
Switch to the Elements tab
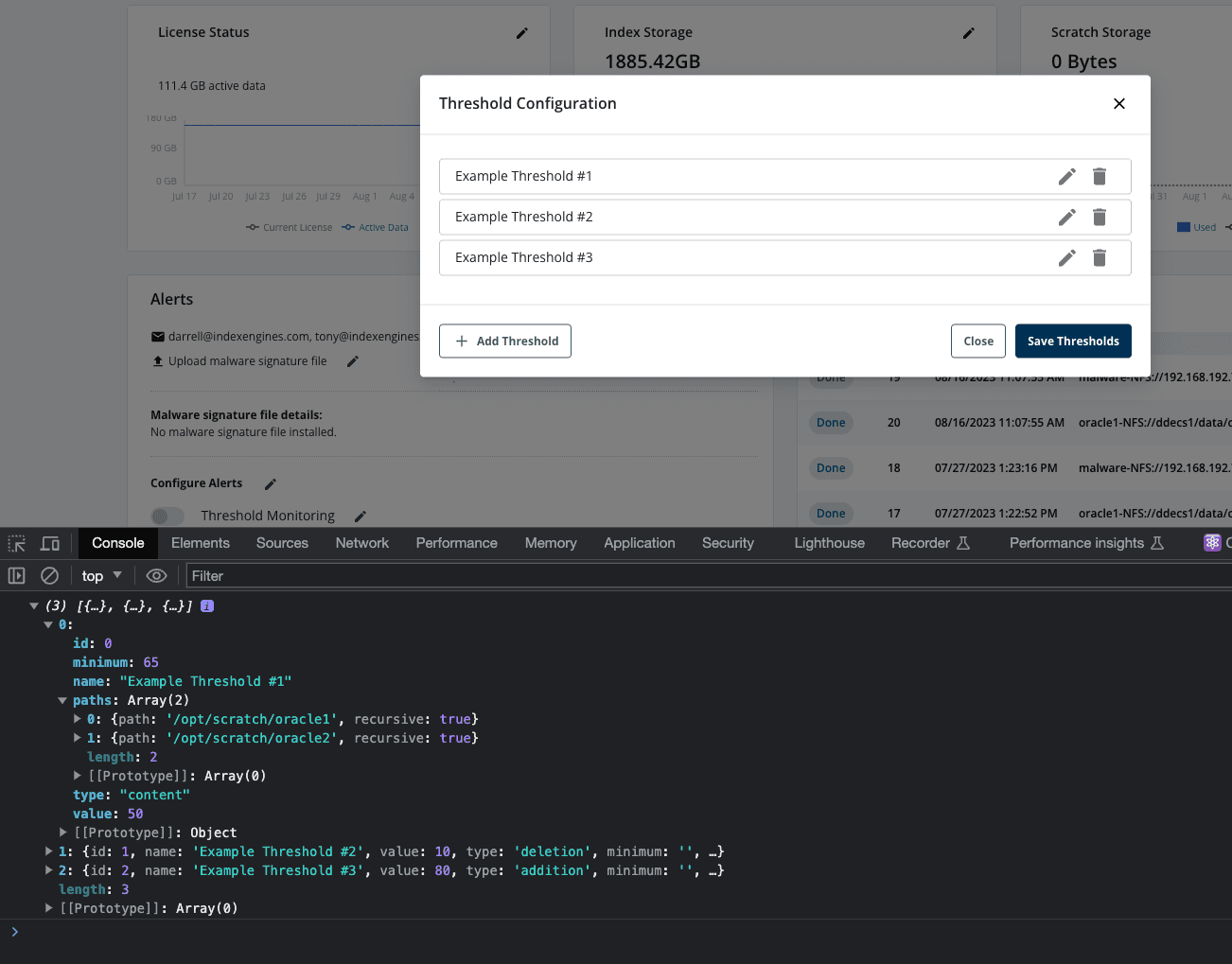(200, 542)
